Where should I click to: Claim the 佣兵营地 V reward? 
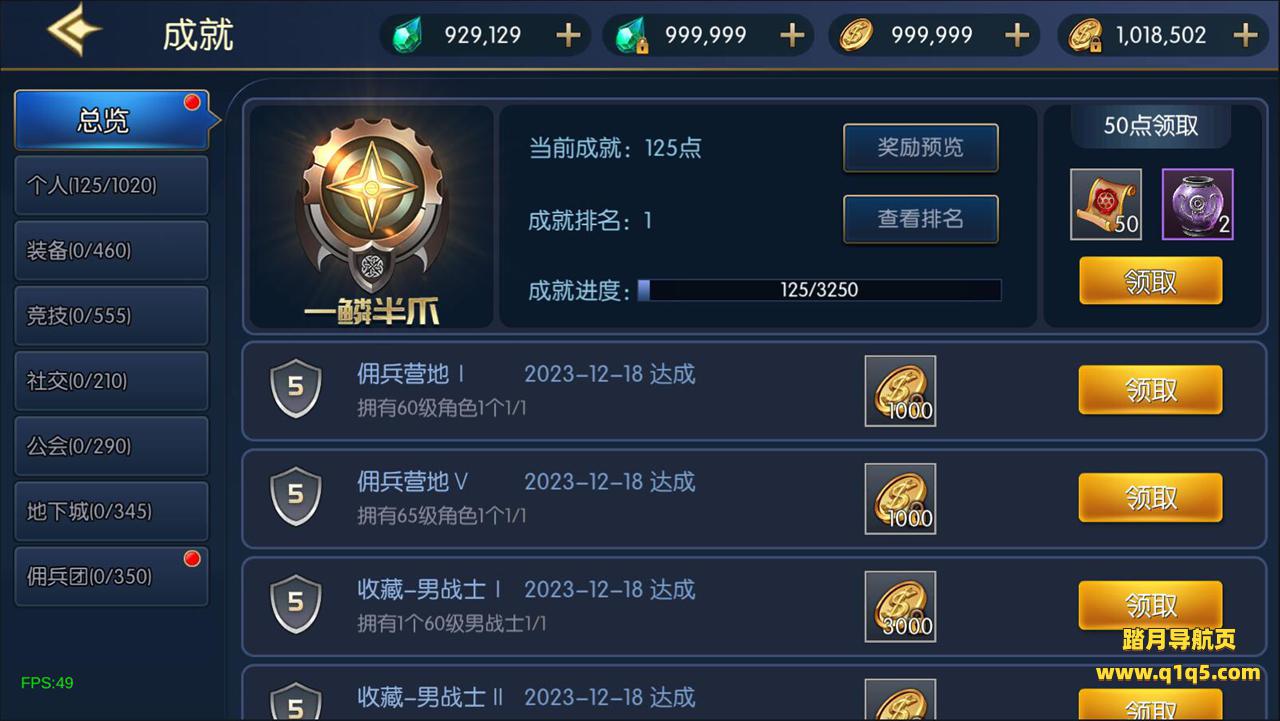click(1151, 498)
